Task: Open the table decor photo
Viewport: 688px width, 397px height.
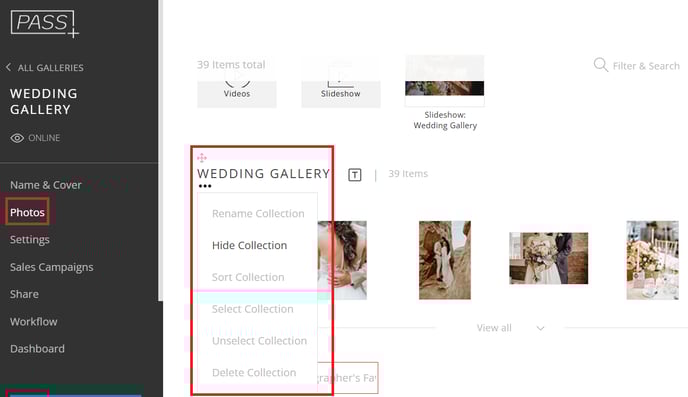Action: pos(652,260)
